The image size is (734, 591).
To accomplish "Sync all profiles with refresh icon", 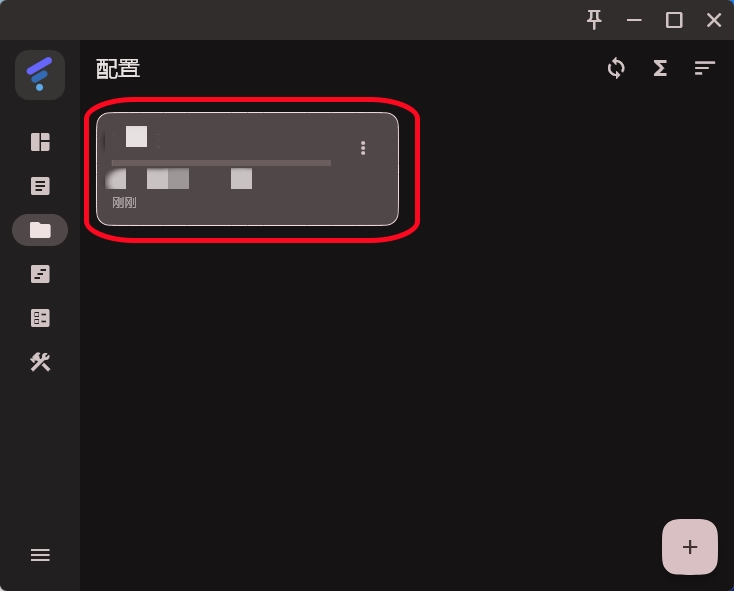I will 616,68.
